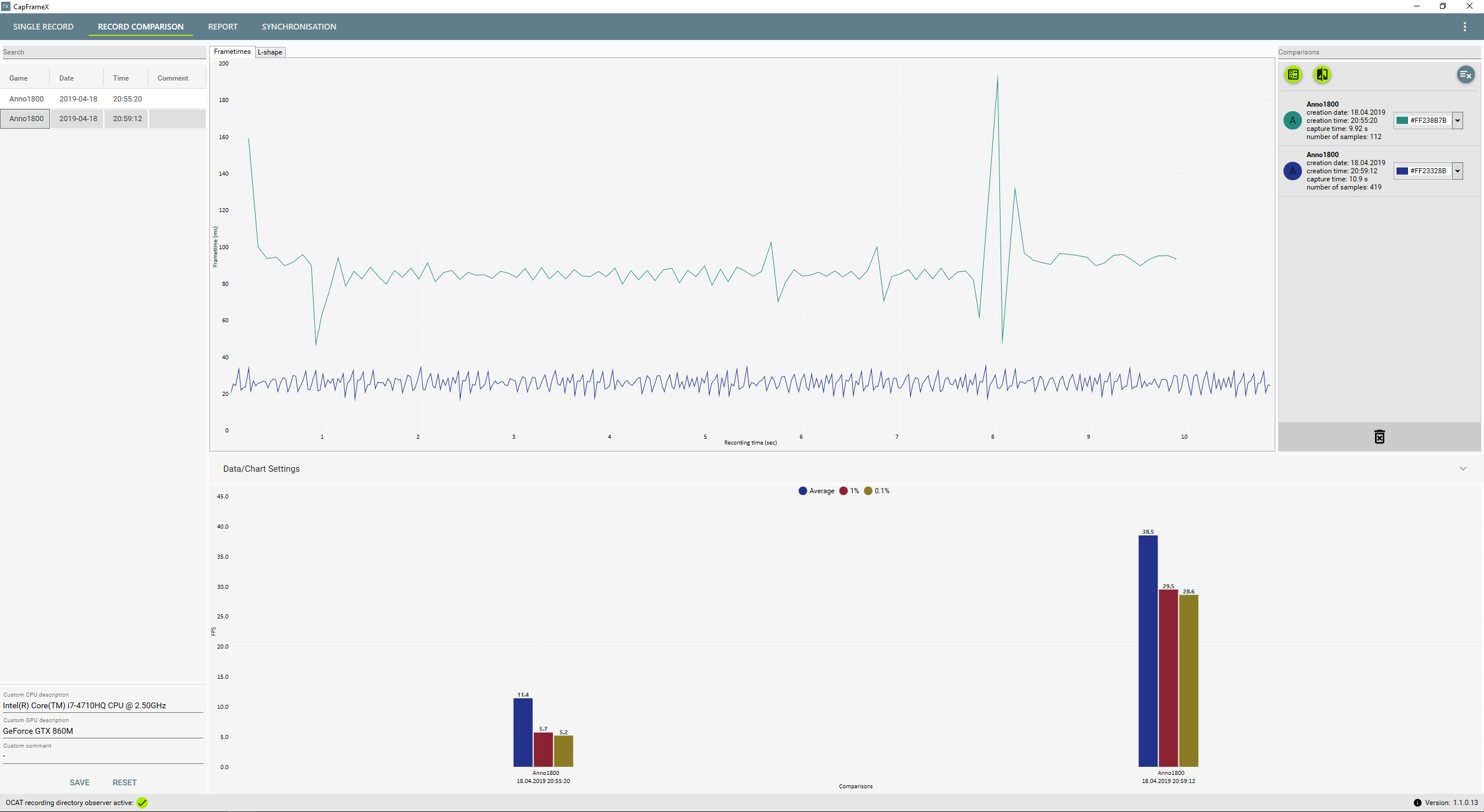Open the SINGLE RECORD tab

[43, 27]
